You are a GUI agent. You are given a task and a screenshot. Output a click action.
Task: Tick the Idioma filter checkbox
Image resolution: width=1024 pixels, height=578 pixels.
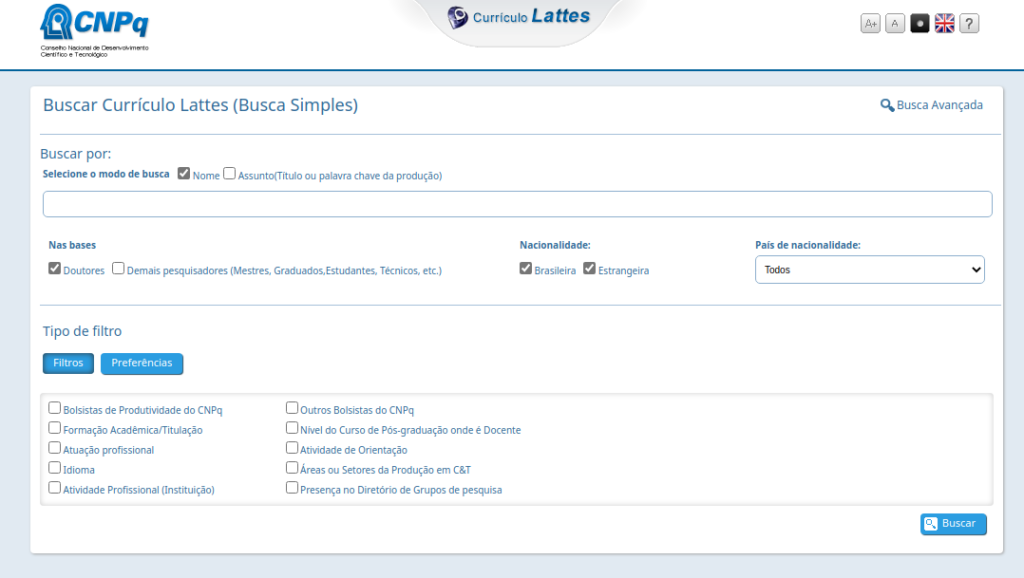click(55, 468)
